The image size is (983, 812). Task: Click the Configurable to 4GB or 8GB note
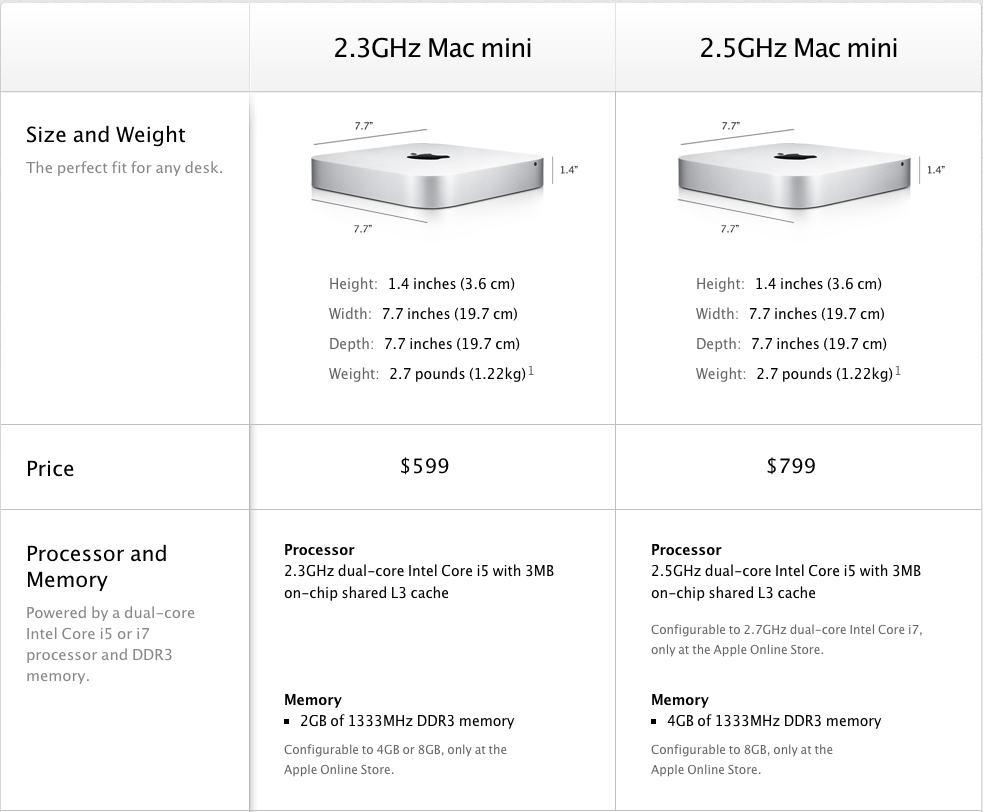tap(395, 759)
